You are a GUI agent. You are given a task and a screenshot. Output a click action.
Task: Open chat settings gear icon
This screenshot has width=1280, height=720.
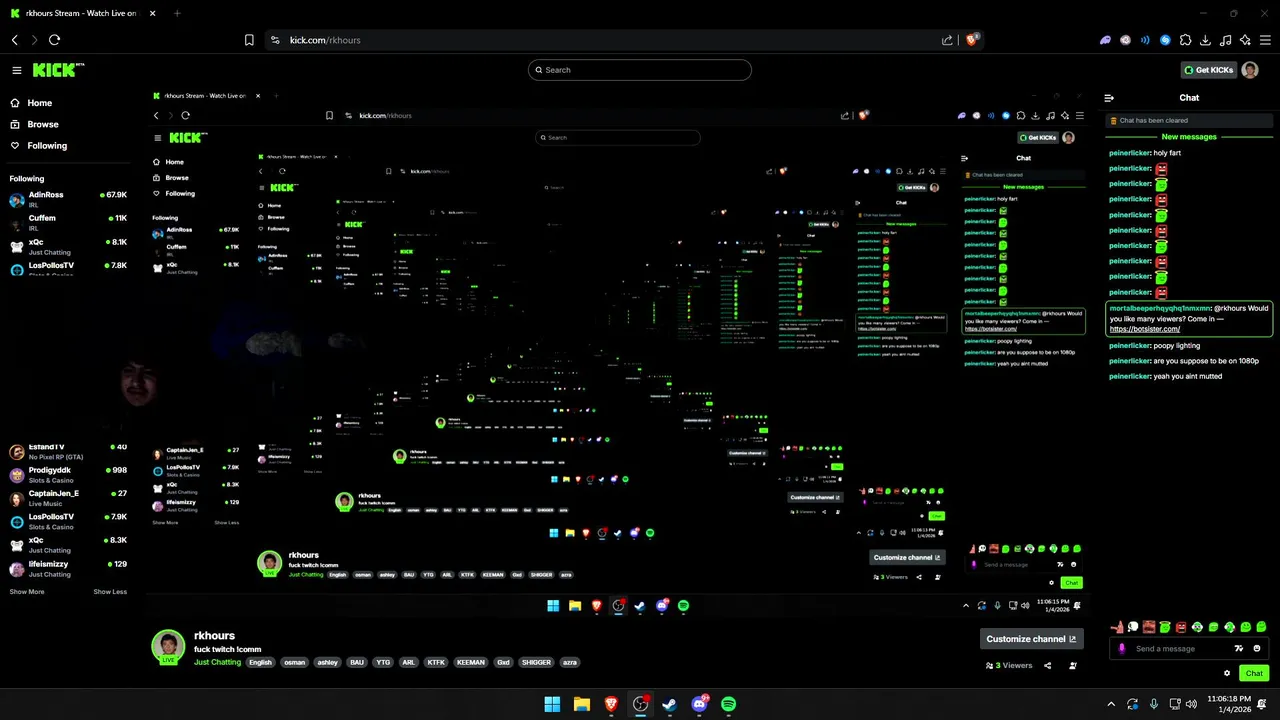coord(1227,673)
